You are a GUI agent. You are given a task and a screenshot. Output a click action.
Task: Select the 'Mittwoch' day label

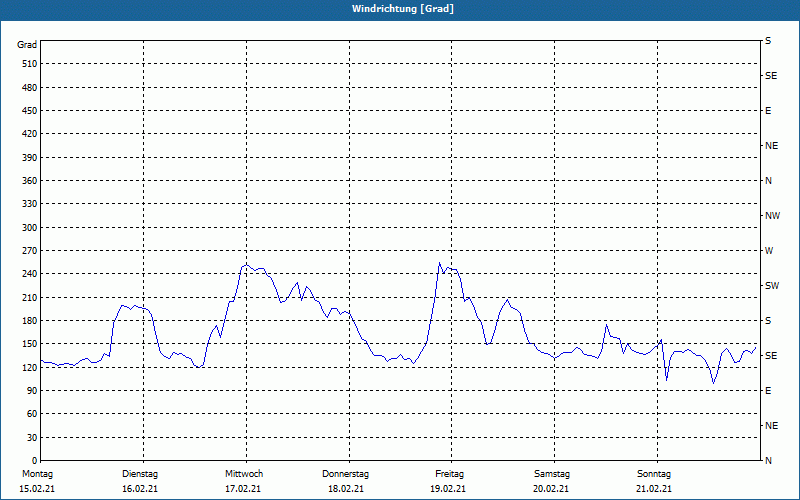tap(244, 474)
